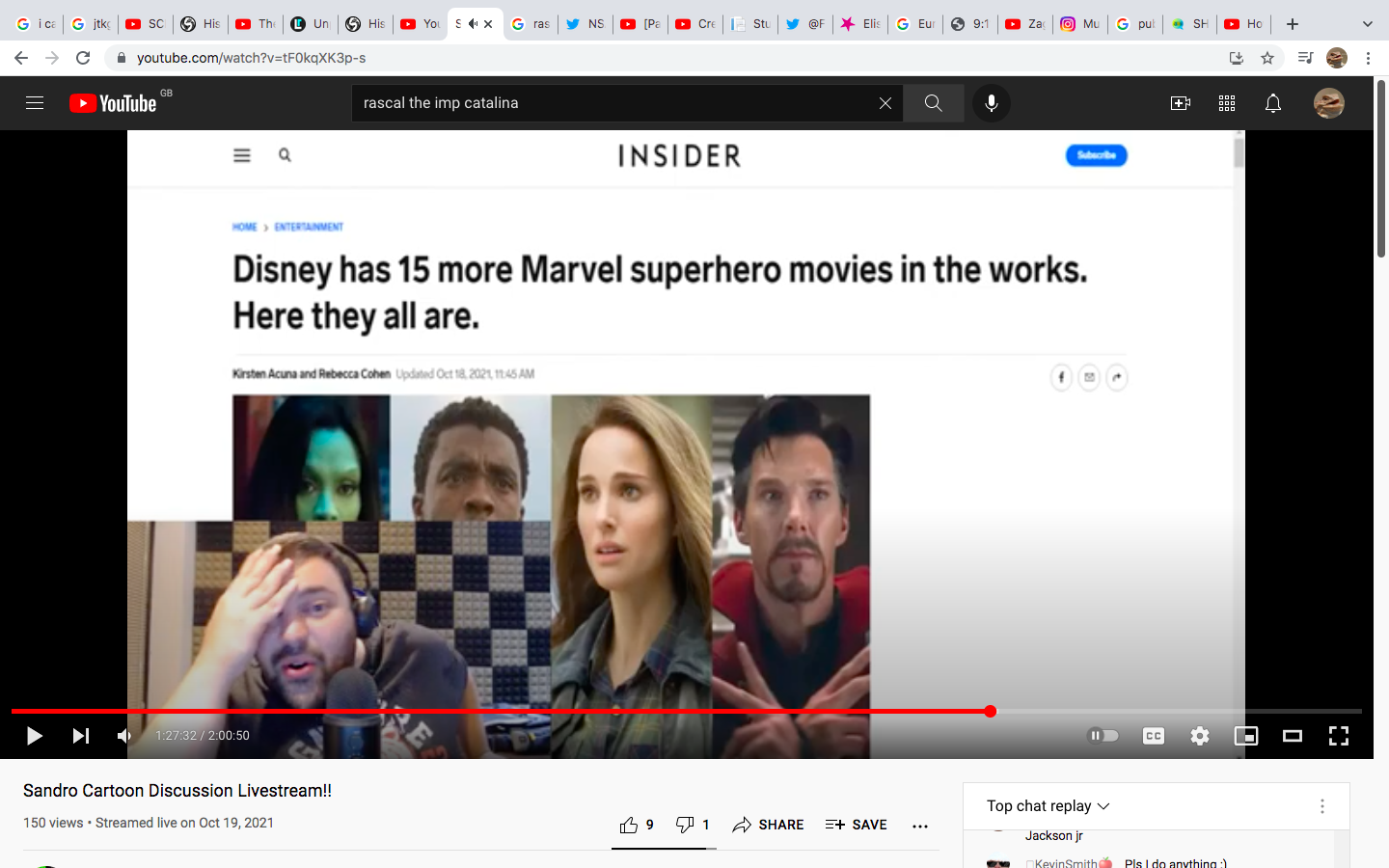Screen dimensions: 1389x868
Task: Go back in browser
Action: 21,58
